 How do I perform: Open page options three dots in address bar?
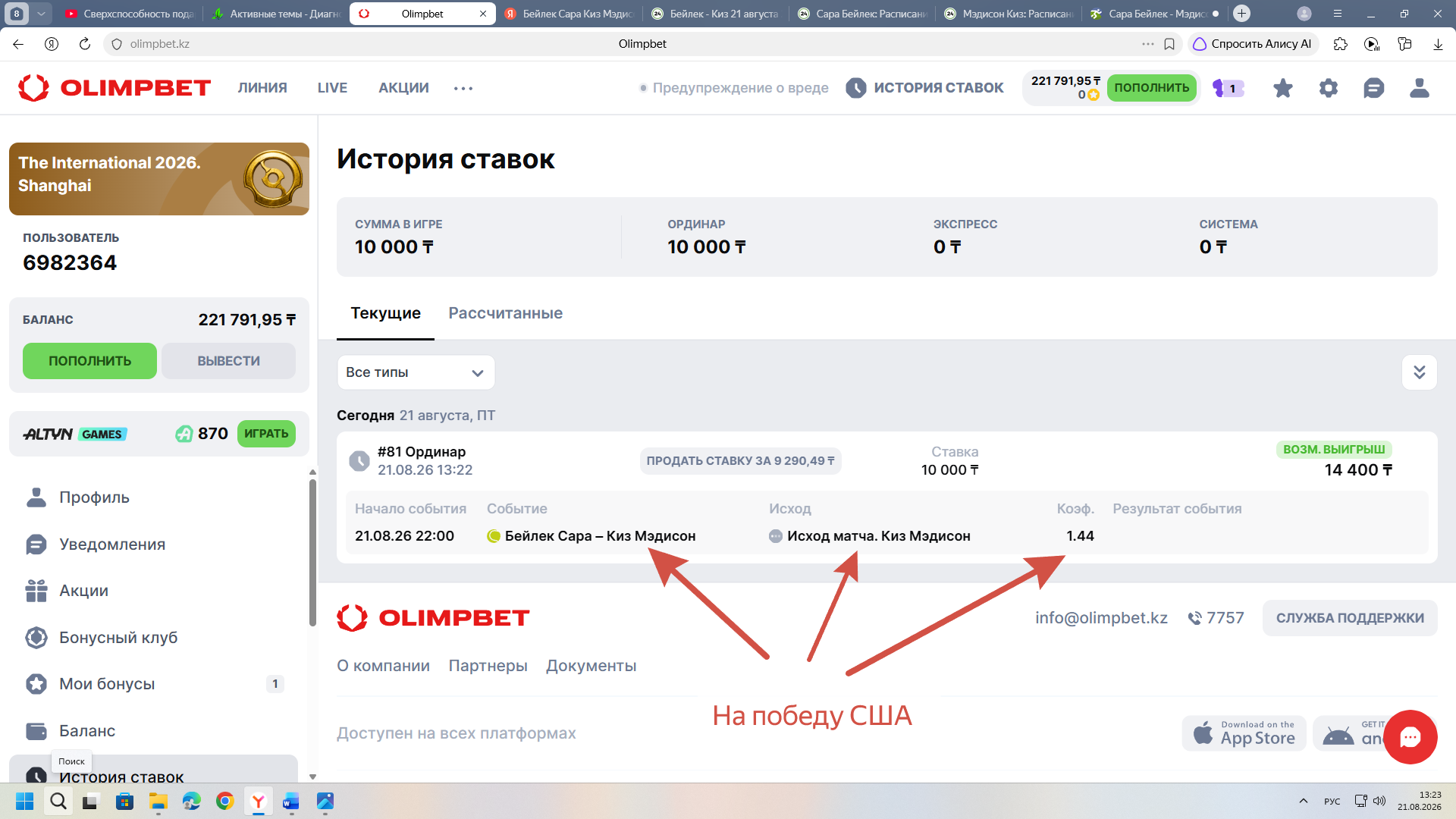[x=1147, y=44]
